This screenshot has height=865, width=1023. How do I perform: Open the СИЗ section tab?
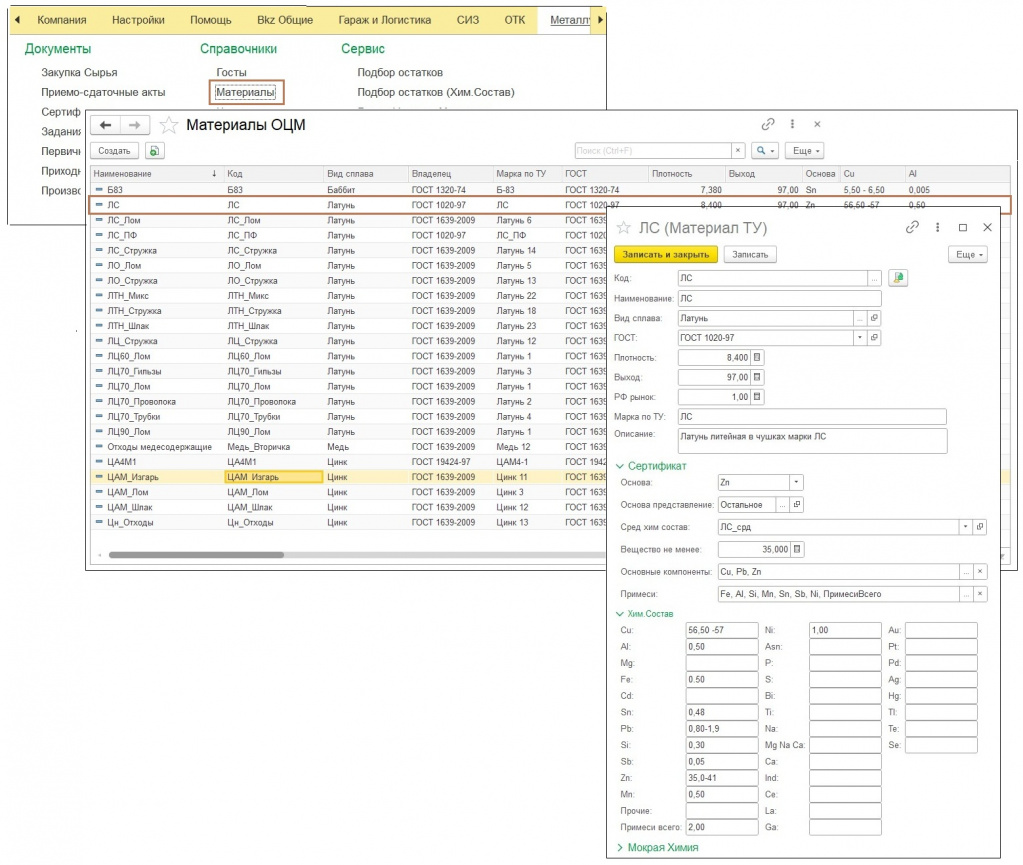tap(468, 20)
